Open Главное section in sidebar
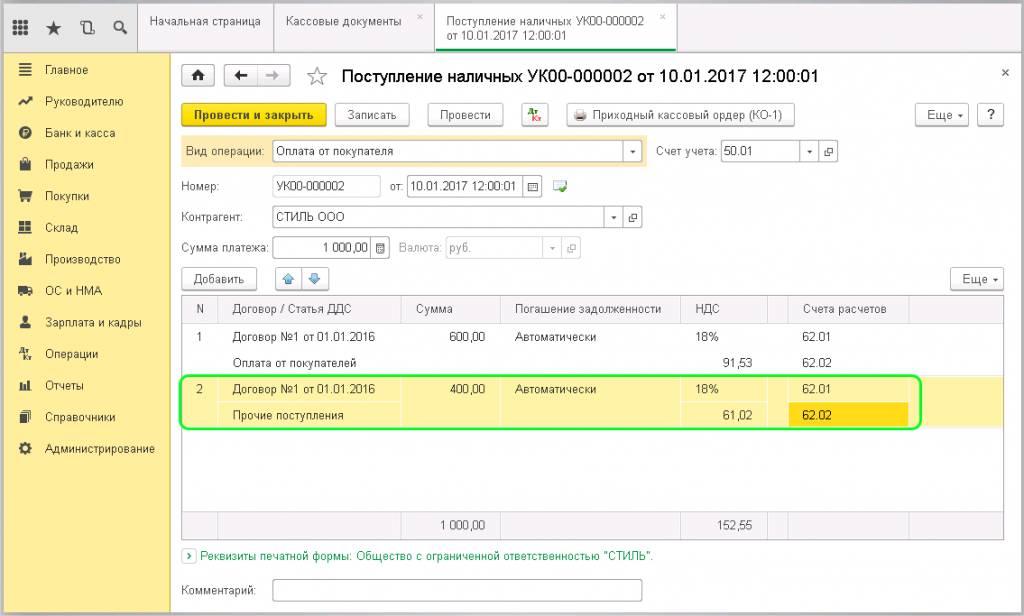This screenshot has height=616, width=1024. coord(67,70)
